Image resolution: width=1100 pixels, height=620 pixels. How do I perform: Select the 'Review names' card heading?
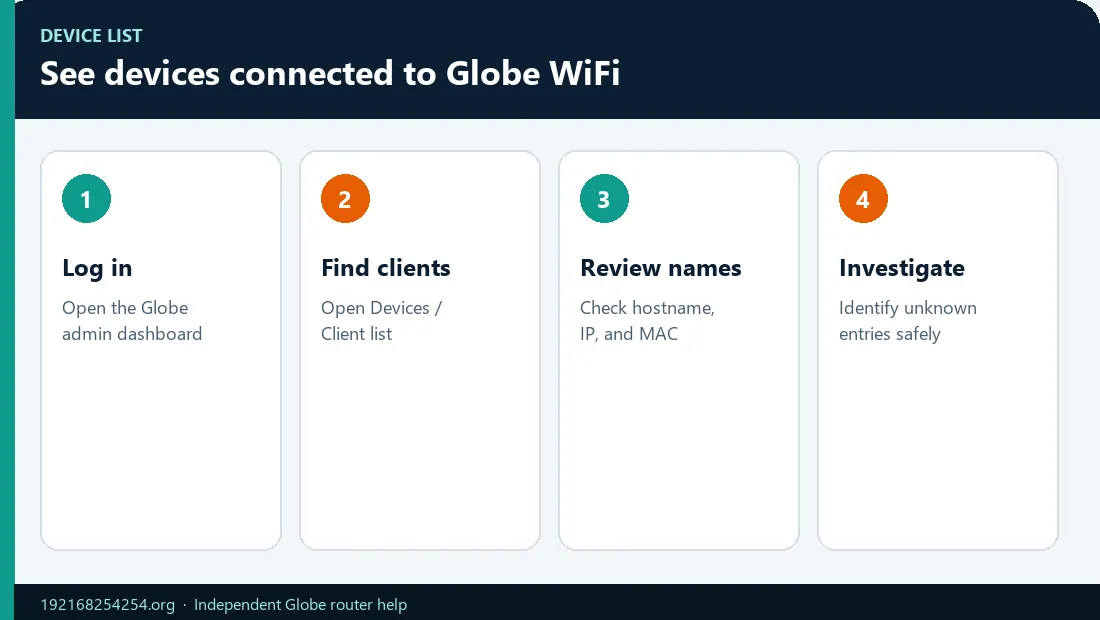[x=661, y=268]
